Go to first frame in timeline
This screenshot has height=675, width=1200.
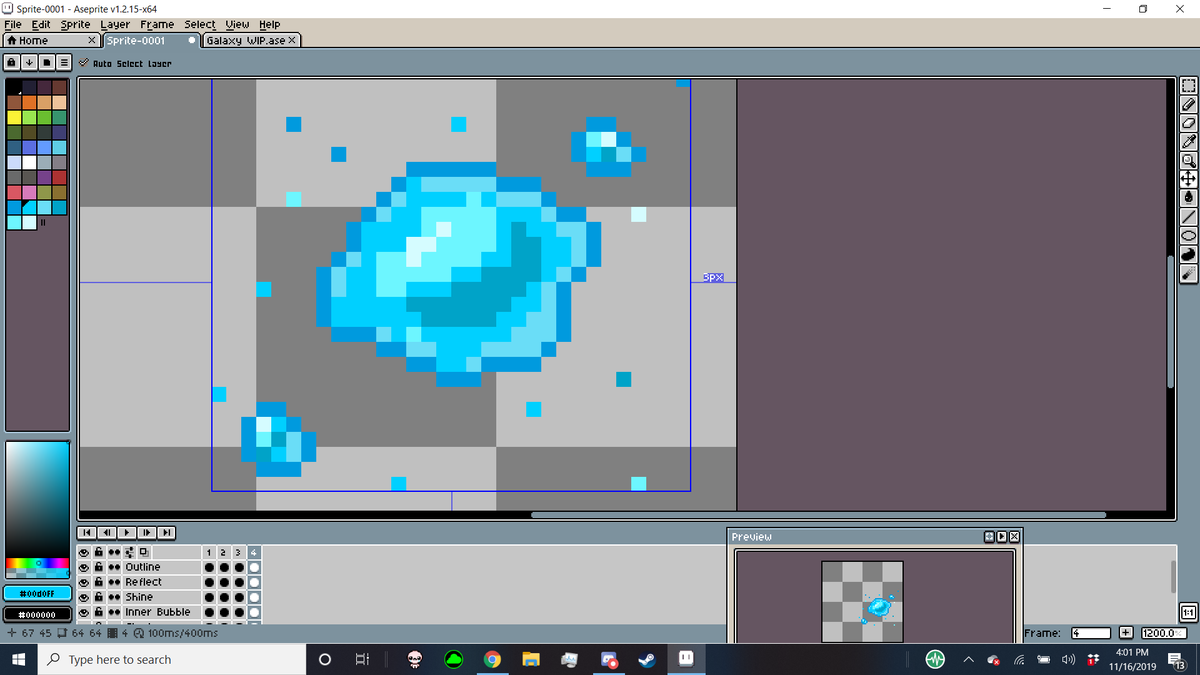88,532
